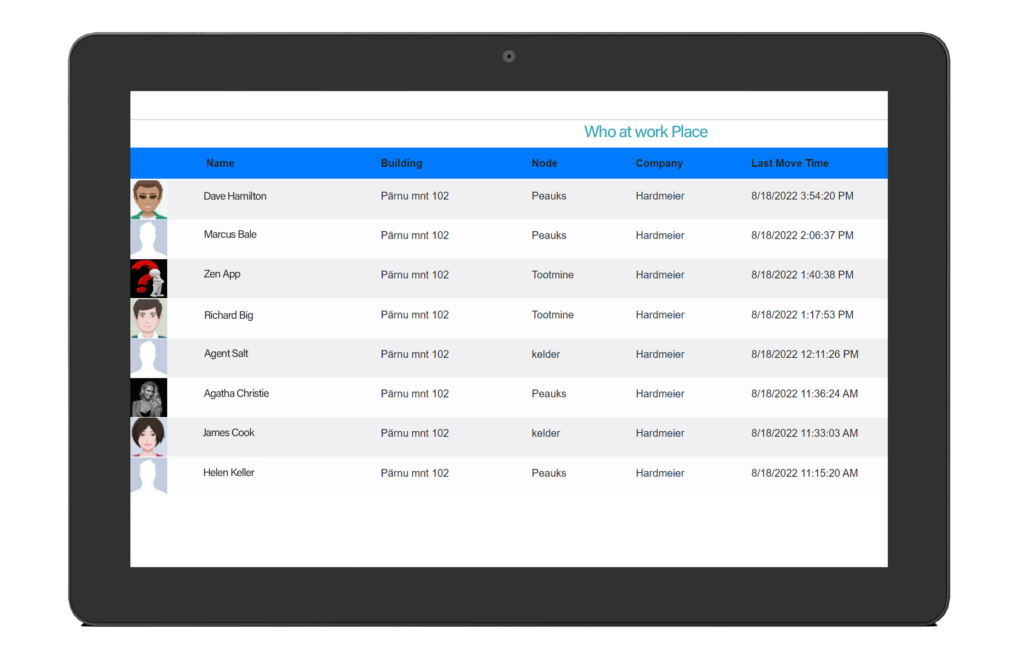The width and height of the screenshot is (1024, 662).
Task: Click Tootmine node in Zen App's row
Action: (552, 275)
